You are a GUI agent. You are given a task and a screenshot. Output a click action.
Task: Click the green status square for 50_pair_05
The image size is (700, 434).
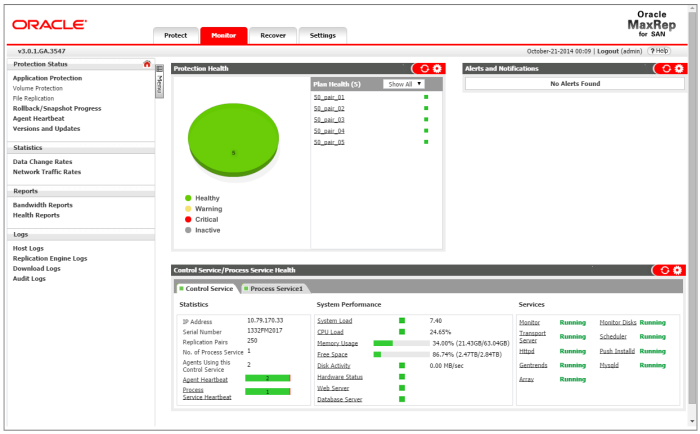click(426, 142)
